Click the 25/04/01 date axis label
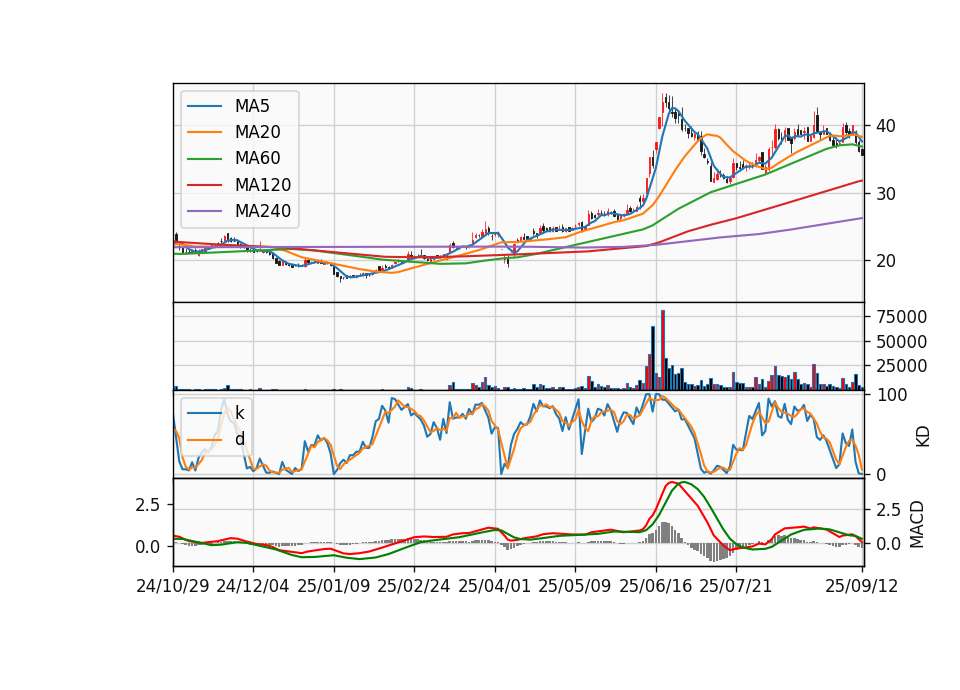Screen dimensions: 960x690 pos(495,586)
